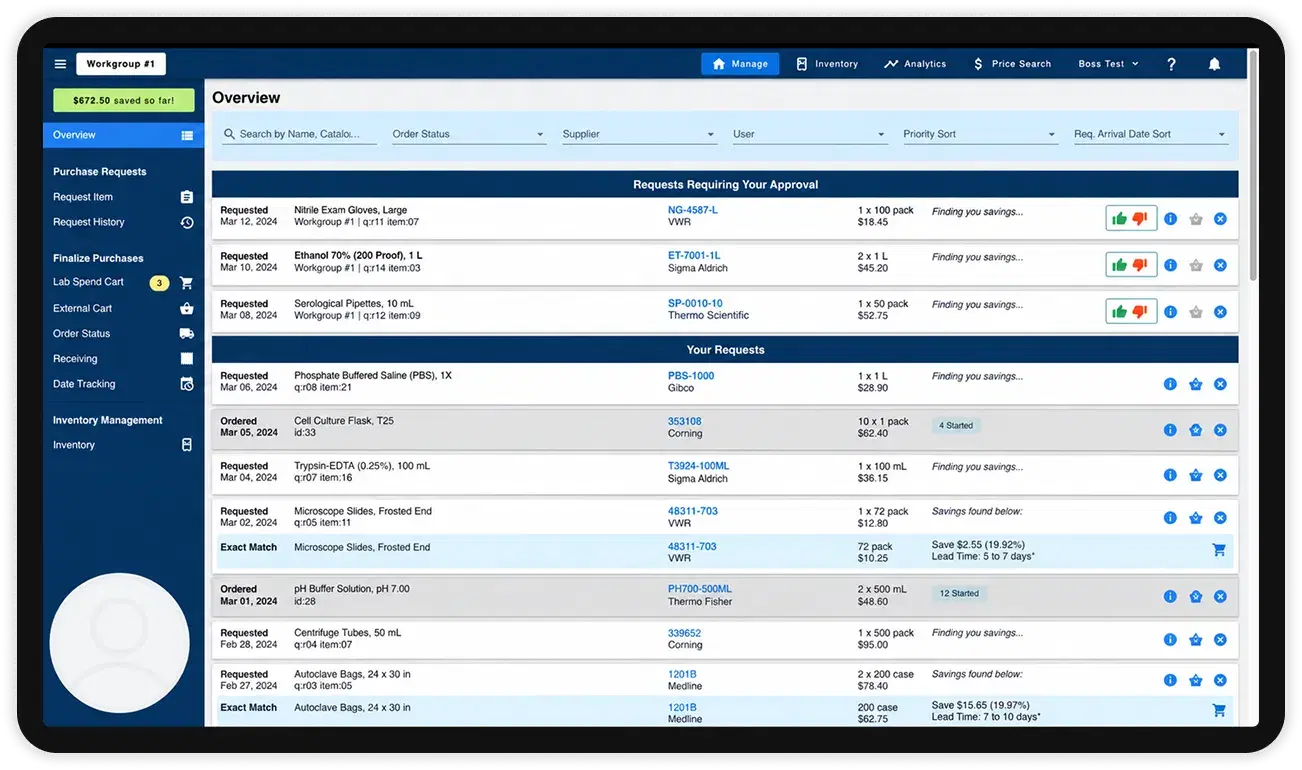1302x770 pixels.
Task: Click the 12 Started status badge
Action: pyautogui.click(x=958, y=593)
